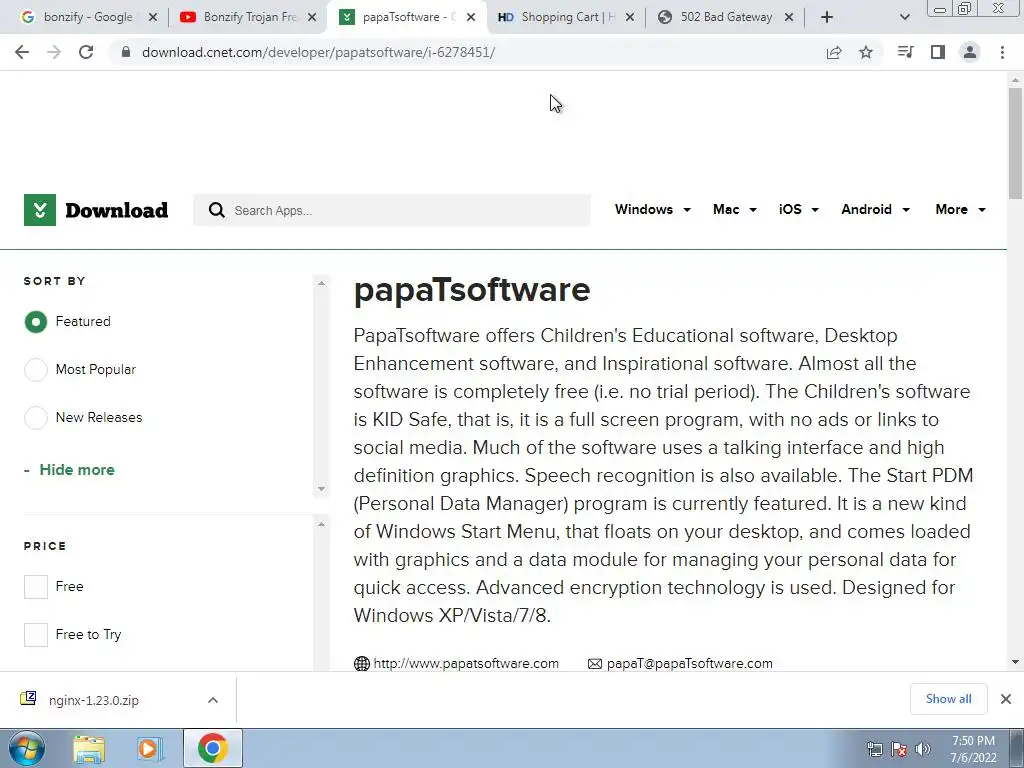Image resolution: width=1024 pixels, height=768 pixels.
Task: Check the Free price filter
Action: (x=36, y=586)
